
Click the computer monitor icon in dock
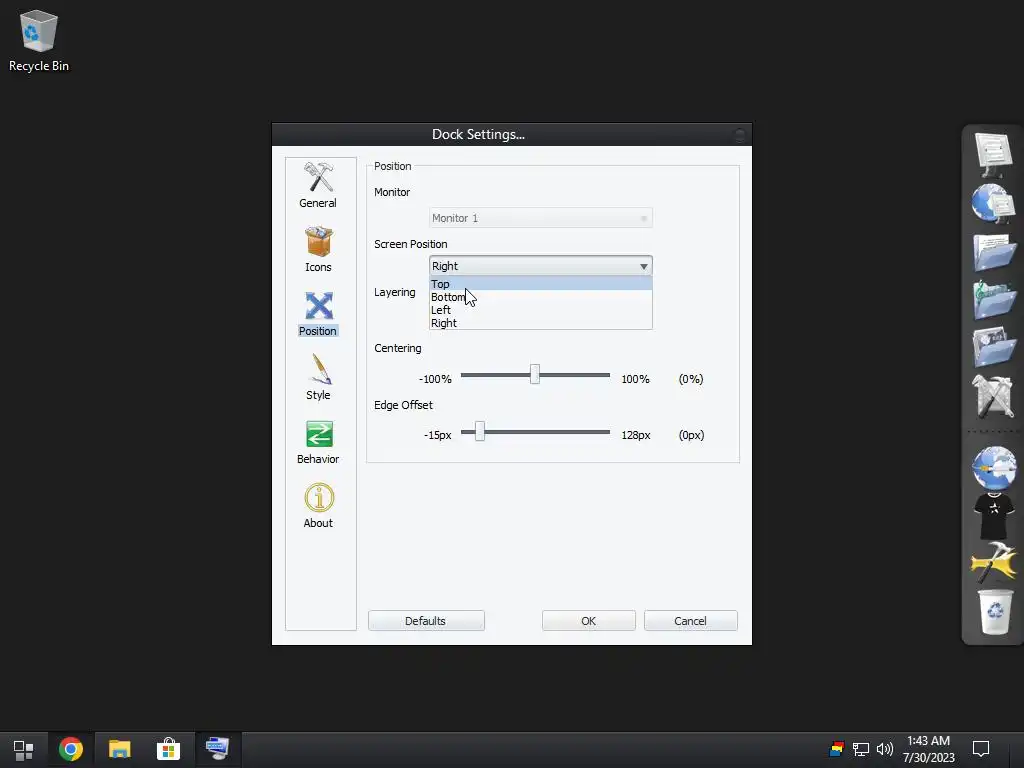(993, 155)
